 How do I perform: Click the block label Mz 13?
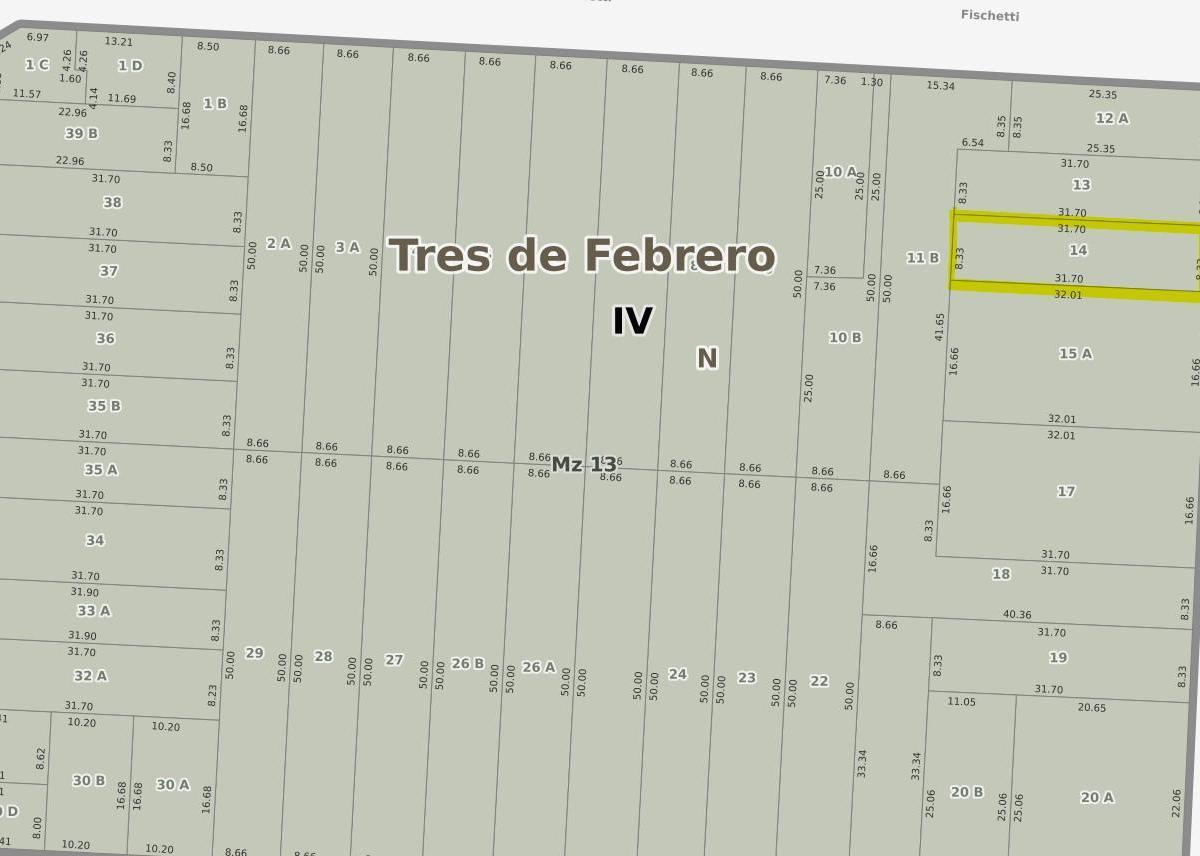pyautogui.click(x=584, y=464)
